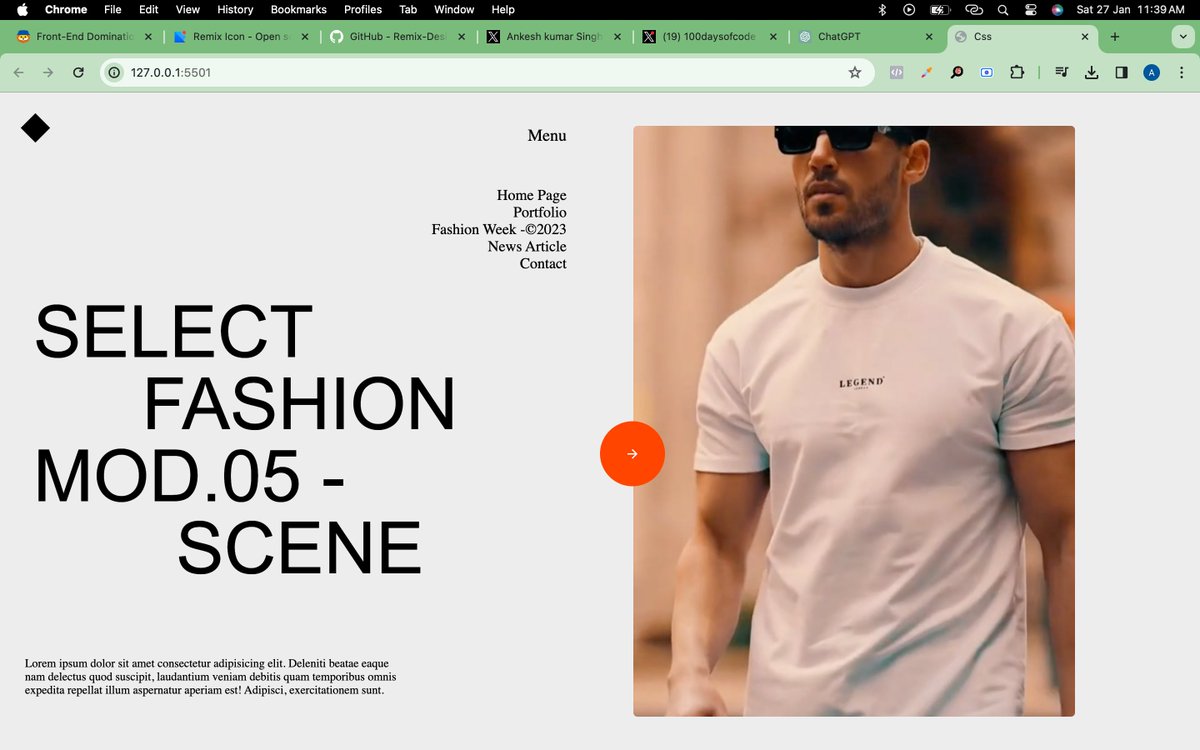This screenshot has width=1200, height=750.
Task: Open the color picker eyedropper extension
Action: coord(927,72)
